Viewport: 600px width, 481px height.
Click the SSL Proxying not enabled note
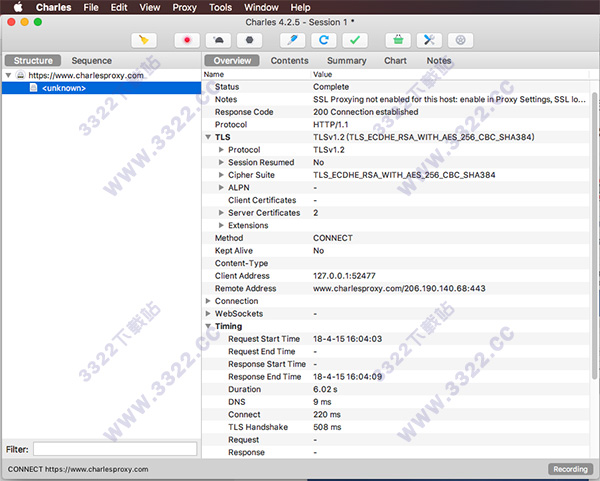(x=449, y=99)
